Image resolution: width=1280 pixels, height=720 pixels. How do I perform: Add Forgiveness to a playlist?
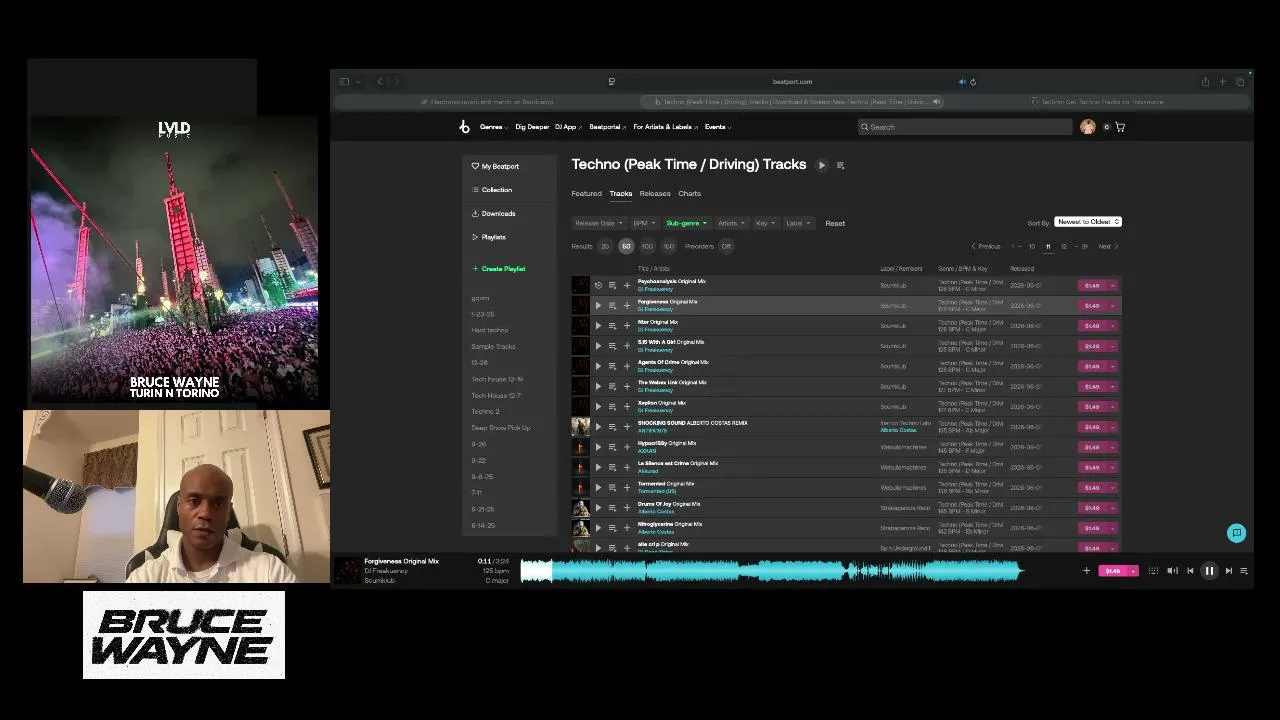point(627,305)
